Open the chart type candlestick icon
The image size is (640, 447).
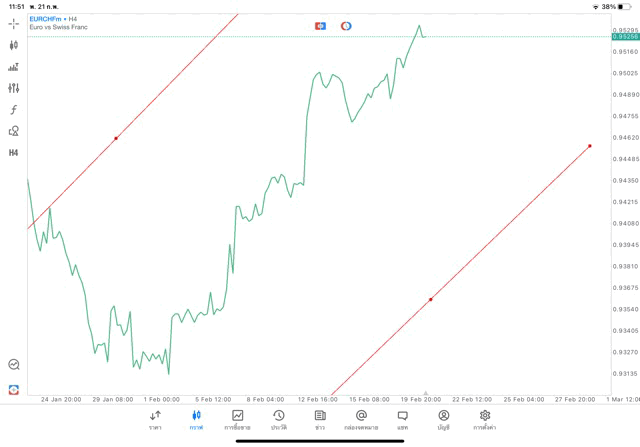pos(14,45)
